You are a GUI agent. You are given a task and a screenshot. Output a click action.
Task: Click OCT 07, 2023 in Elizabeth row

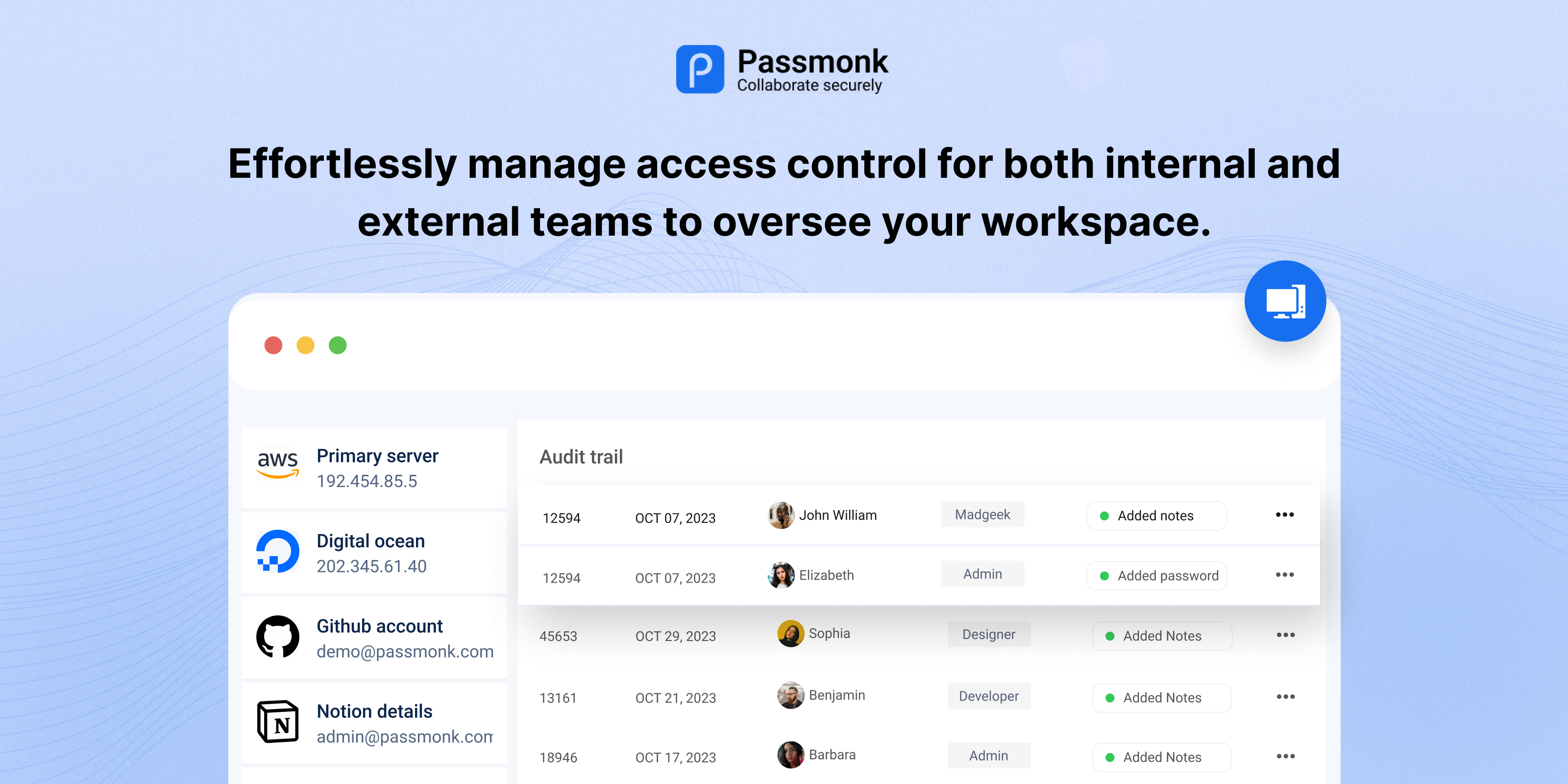(676, 578)
